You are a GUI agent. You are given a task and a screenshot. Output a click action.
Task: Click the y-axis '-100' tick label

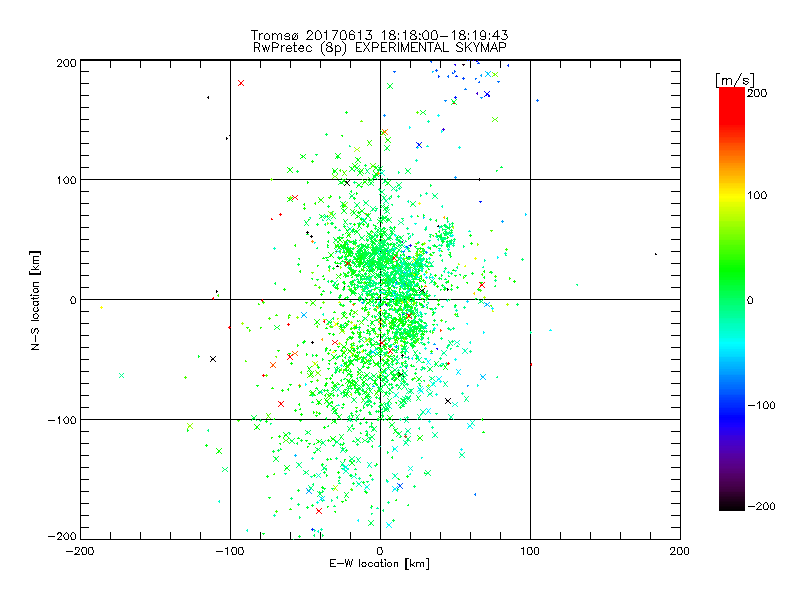pos(62,420)
